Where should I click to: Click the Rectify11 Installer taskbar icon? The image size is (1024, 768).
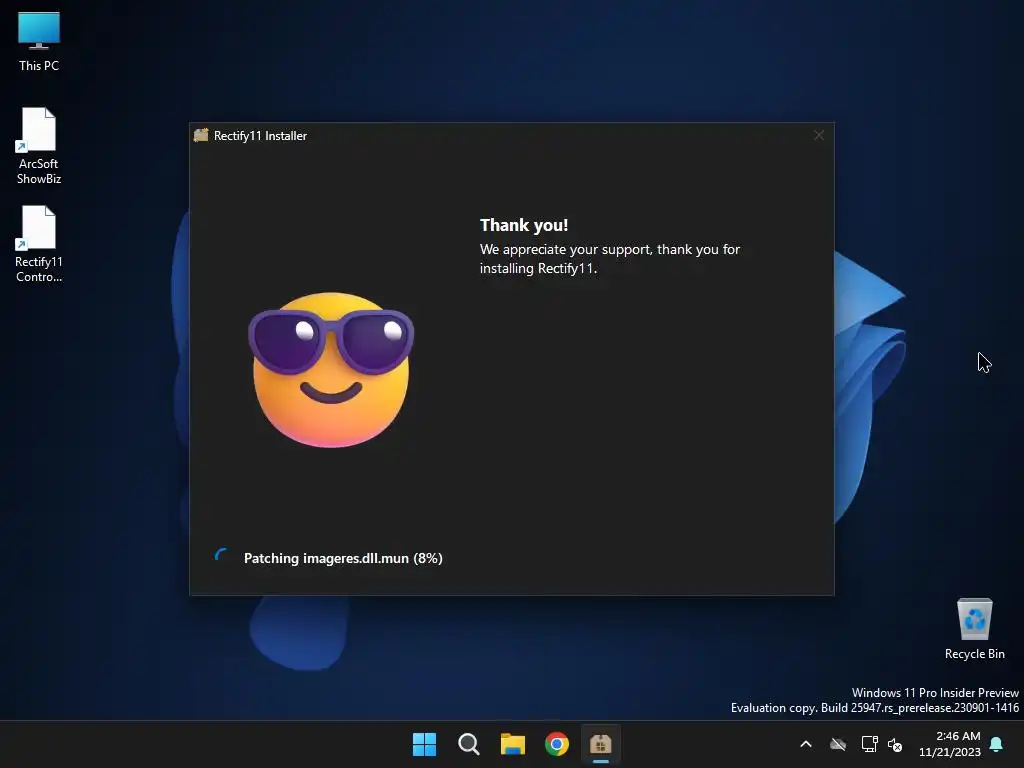coord(601,744)
